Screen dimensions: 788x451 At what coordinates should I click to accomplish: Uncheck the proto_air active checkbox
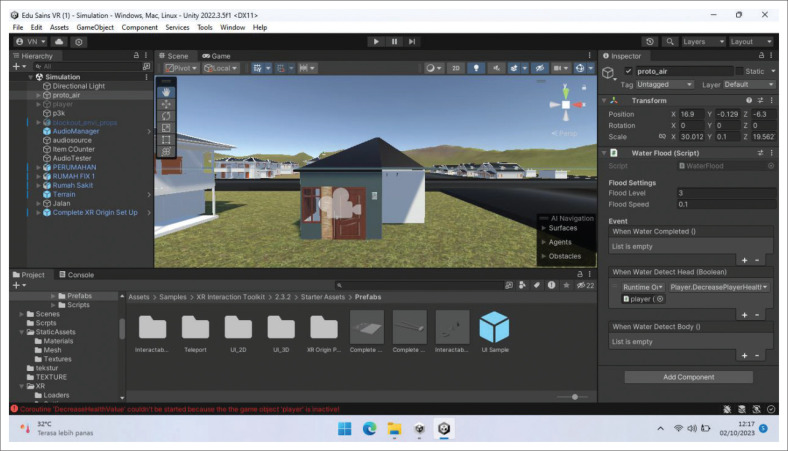coord(628,71)
